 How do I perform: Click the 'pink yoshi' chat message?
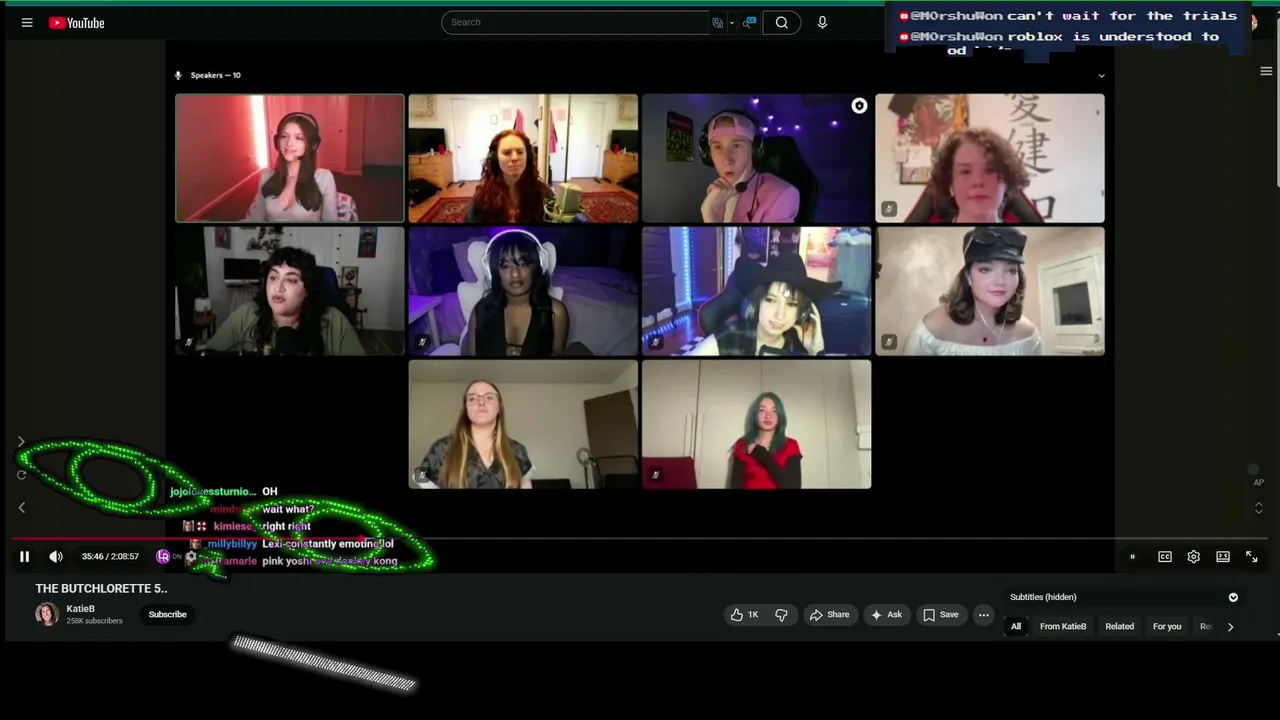tap(330, 561)
